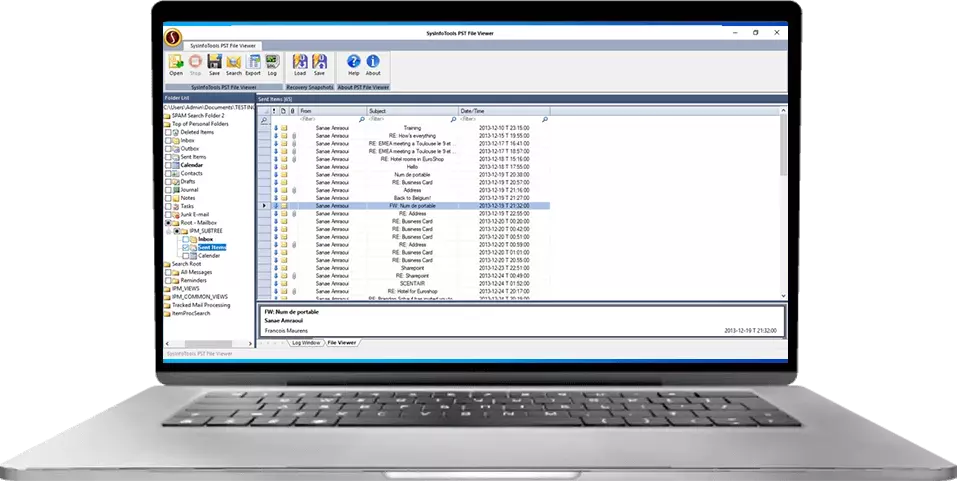Click the magnifier icon in the Date/Time filter
Viewport: 957px width, 481px height.
tap(544, 120)
